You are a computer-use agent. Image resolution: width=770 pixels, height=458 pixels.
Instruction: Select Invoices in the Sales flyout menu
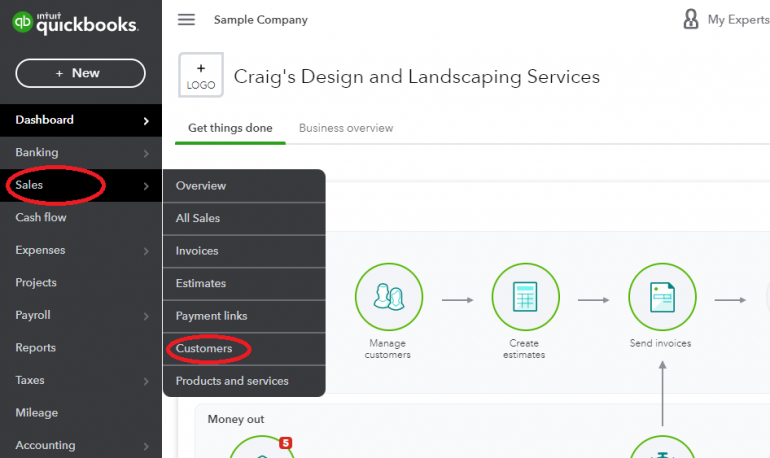[197, 251]
